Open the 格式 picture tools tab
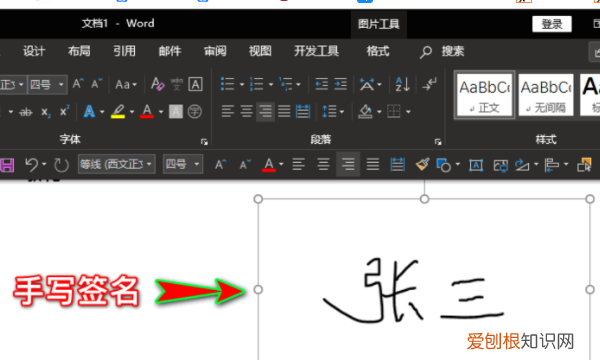This screenshot has height=360, width=600. pyautogui.click(x=378, y=51)
